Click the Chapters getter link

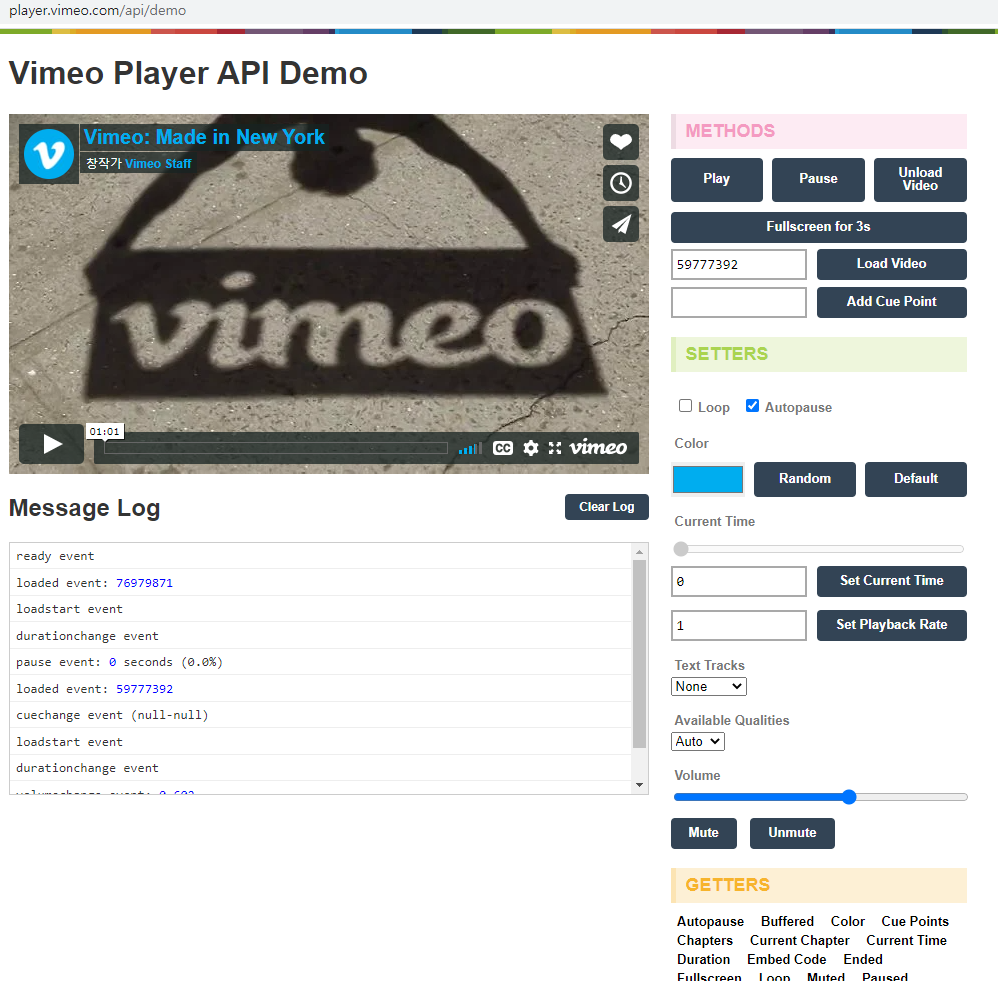click(705, 941)
